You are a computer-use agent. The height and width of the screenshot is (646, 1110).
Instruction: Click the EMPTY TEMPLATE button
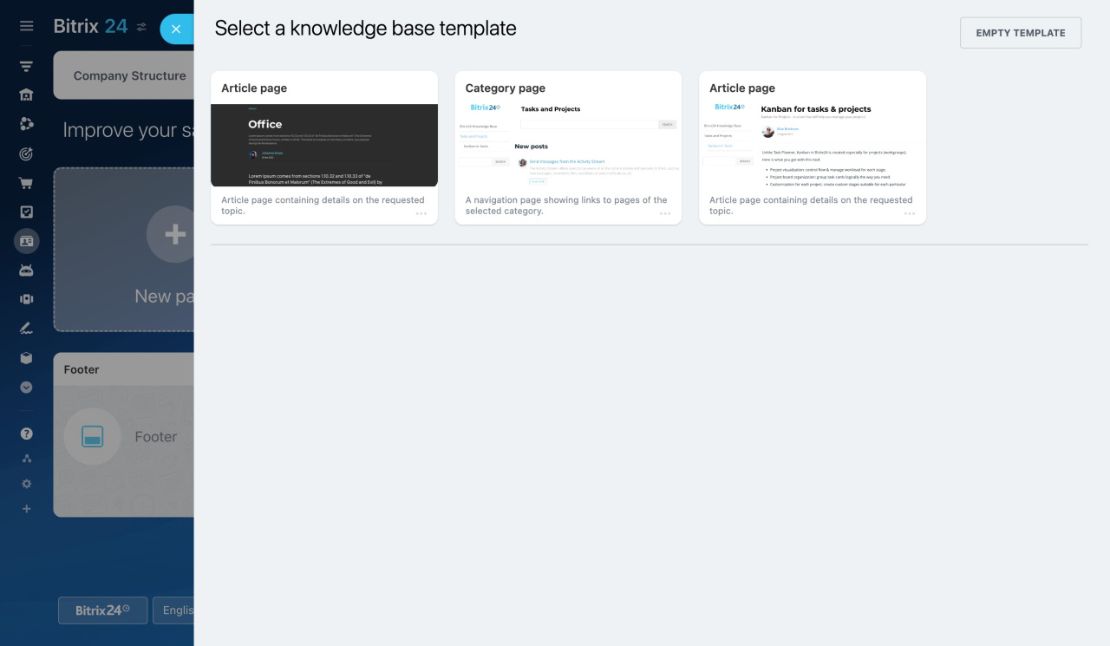point(1020,33)
